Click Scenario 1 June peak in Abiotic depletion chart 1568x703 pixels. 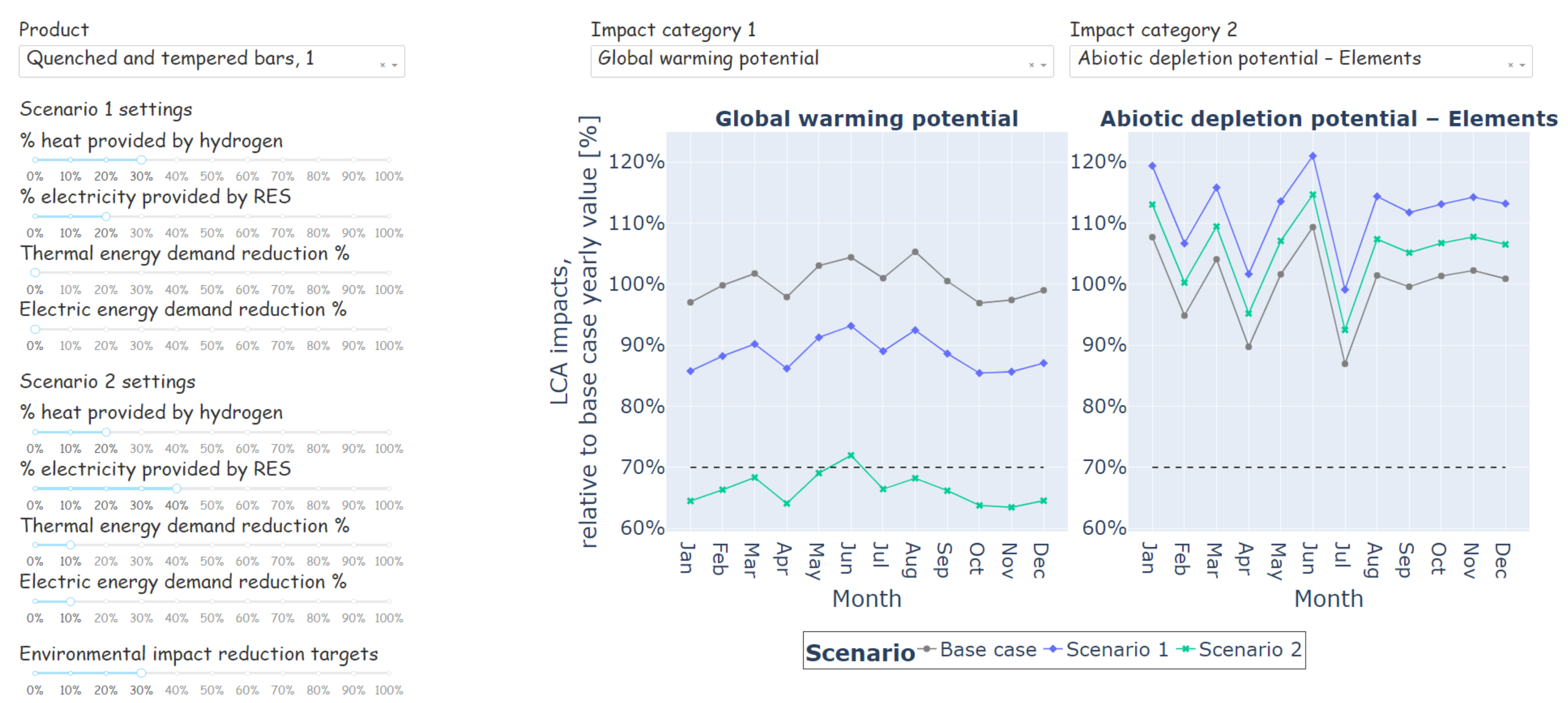(x=1313, y=157)
